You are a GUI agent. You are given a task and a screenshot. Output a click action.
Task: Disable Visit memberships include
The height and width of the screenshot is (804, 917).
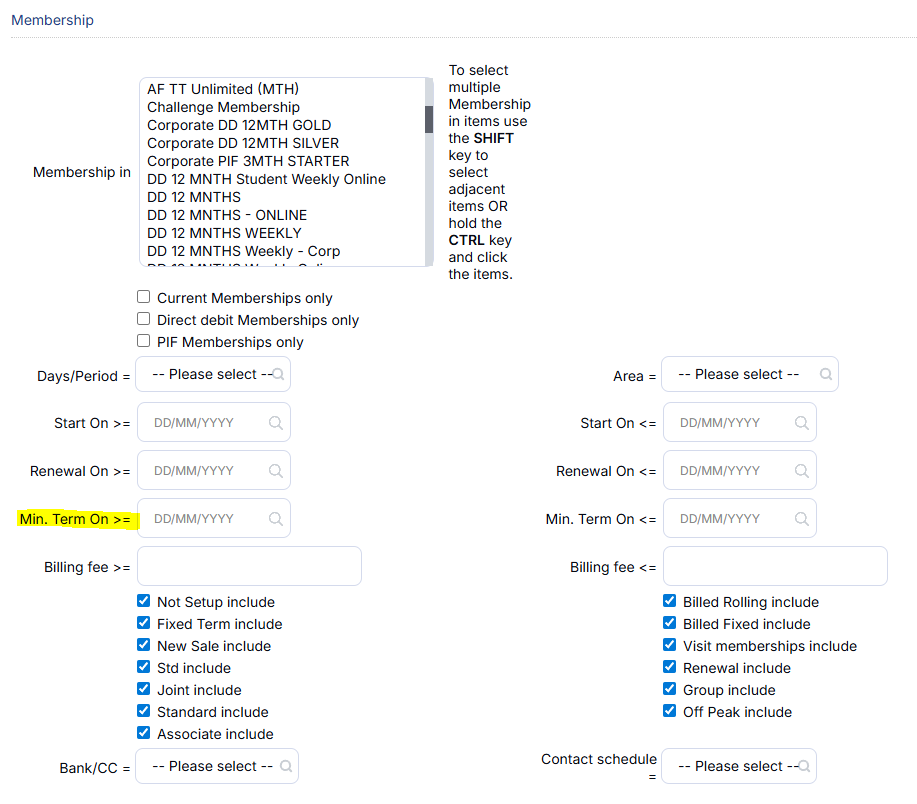[x=670, y=645]
